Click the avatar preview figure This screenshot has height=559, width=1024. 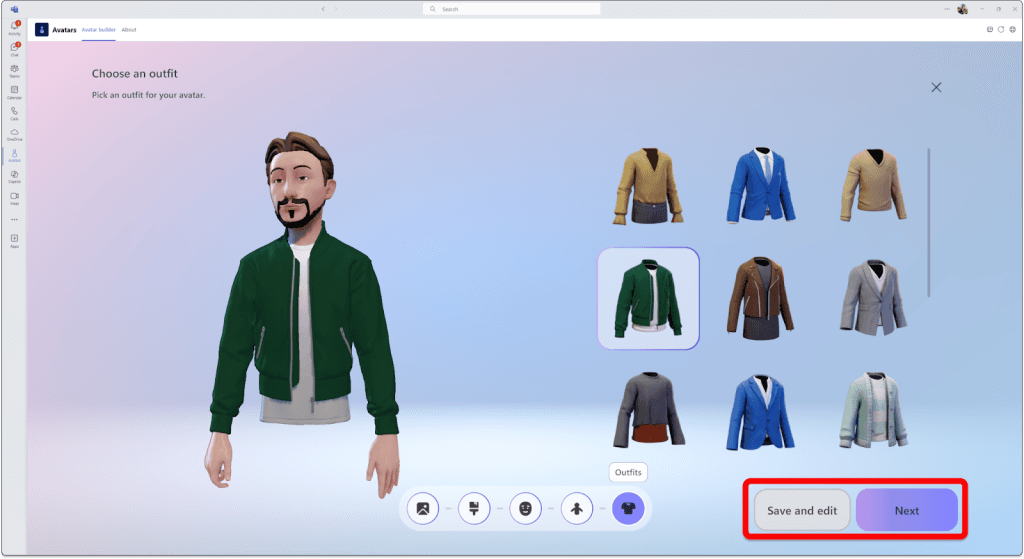[304, 313]
